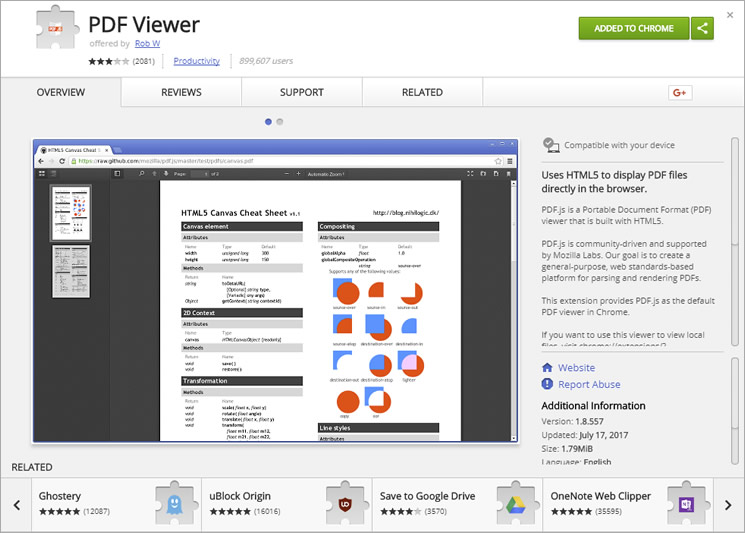
Task: Click the description panel scrollbar
Action: (735, 241)
